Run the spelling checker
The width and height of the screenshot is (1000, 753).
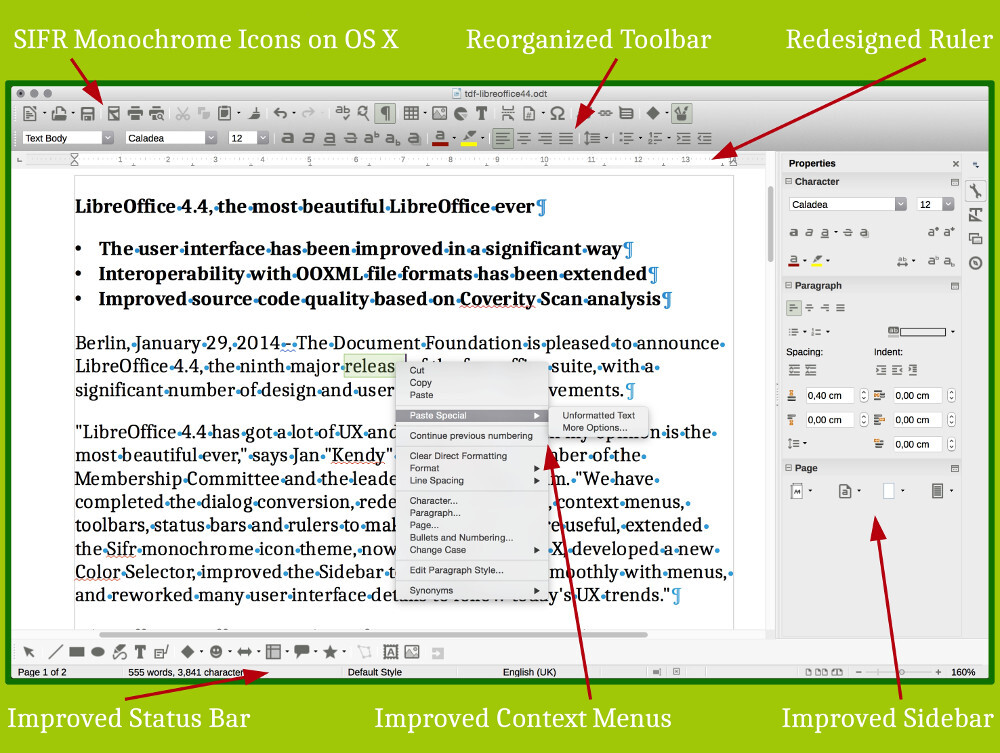point(343,112)
